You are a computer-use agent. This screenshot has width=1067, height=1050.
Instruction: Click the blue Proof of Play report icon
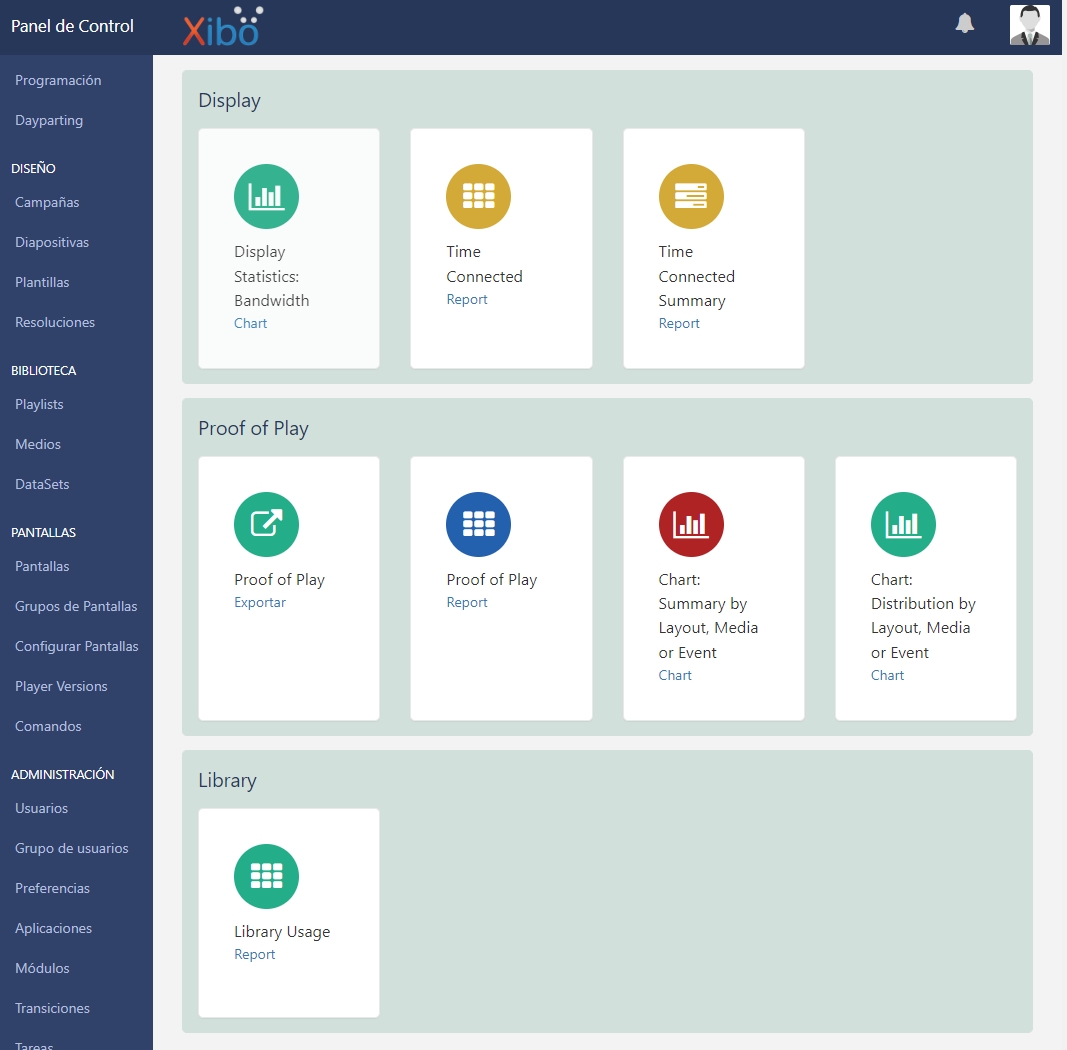[478, 524]
